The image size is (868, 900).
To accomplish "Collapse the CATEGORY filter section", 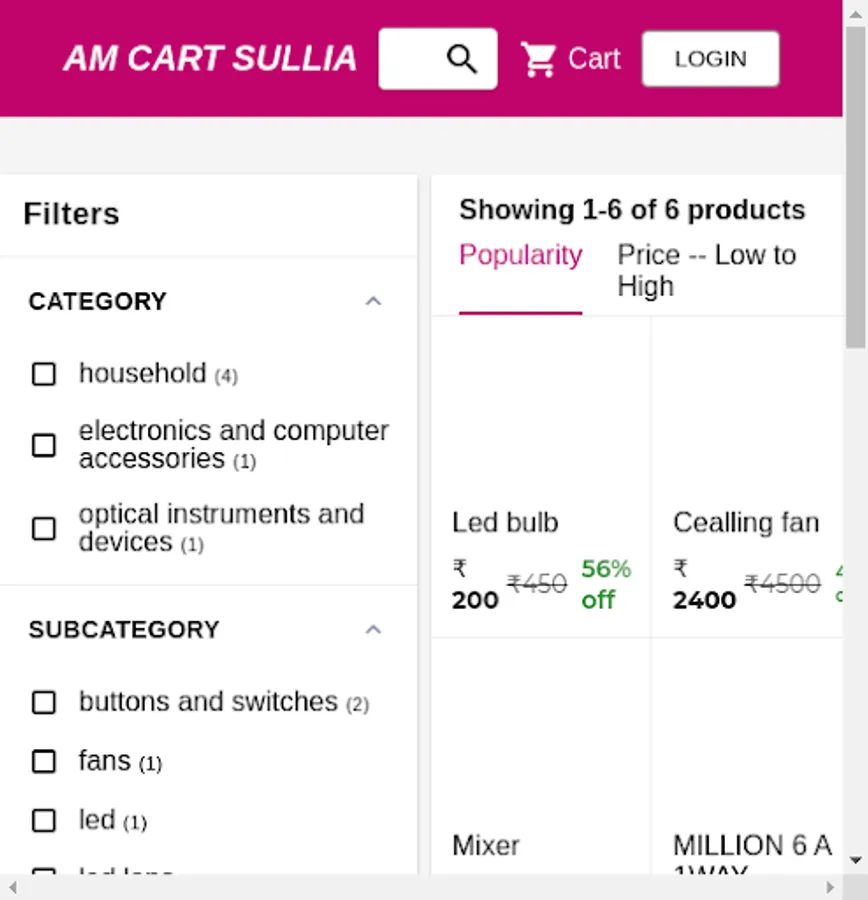I will coord(373,301).
